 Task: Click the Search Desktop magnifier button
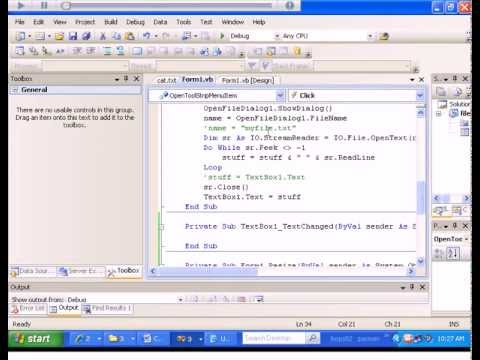pos(313,339)
